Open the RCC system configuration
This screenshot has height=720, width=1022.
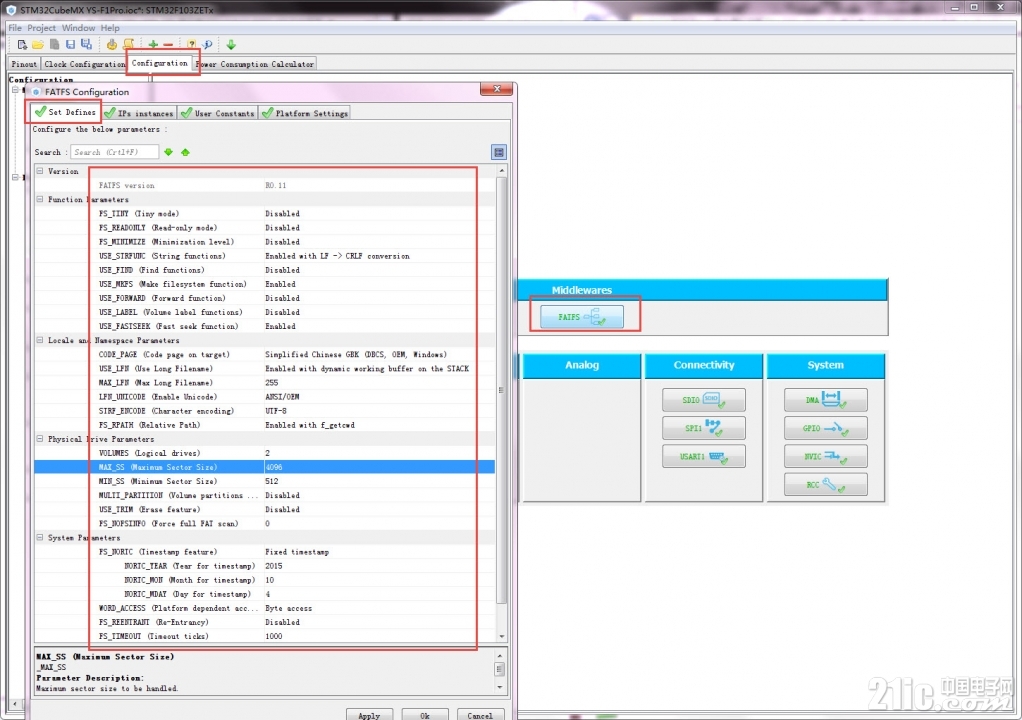pyautogui.click(x=825, y=484)
